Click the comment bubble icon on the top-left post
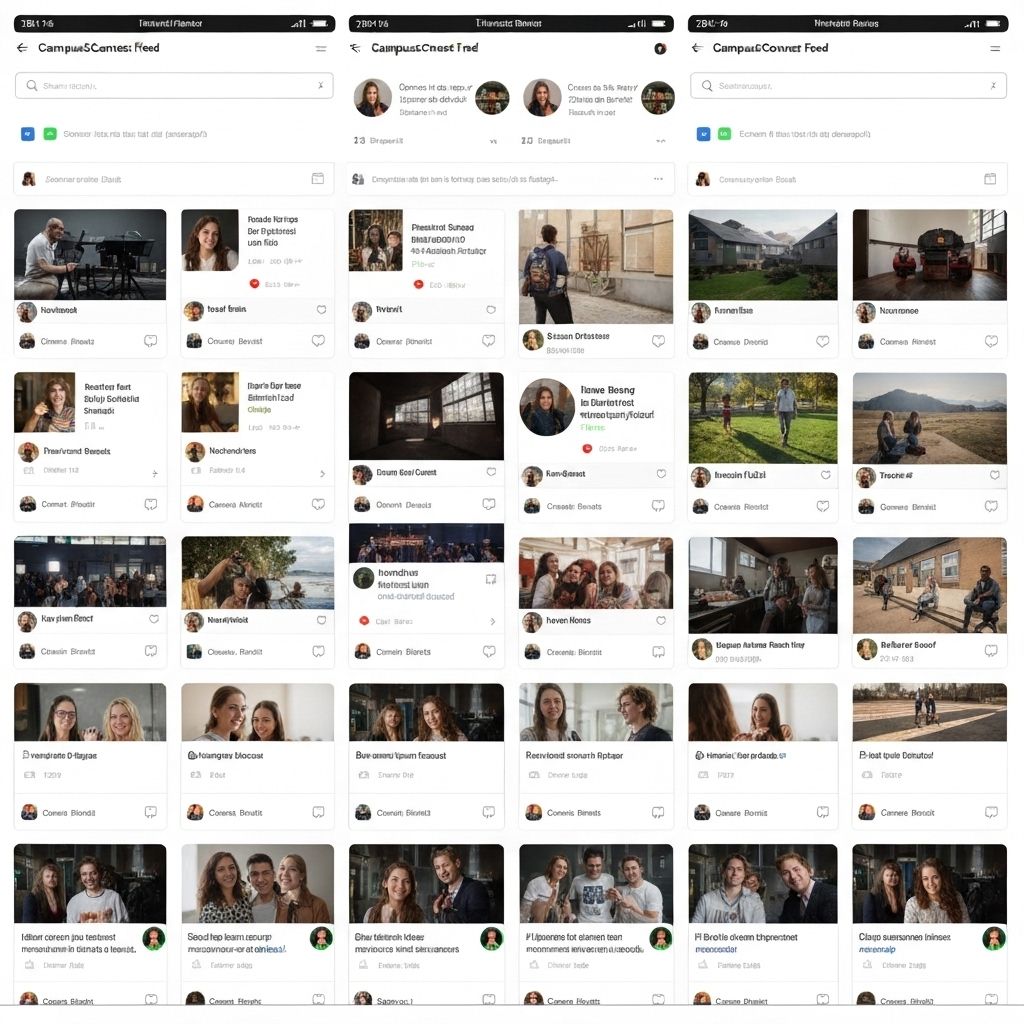Viewport: 1024px width, 1024px height. click(x=150, y=341)
